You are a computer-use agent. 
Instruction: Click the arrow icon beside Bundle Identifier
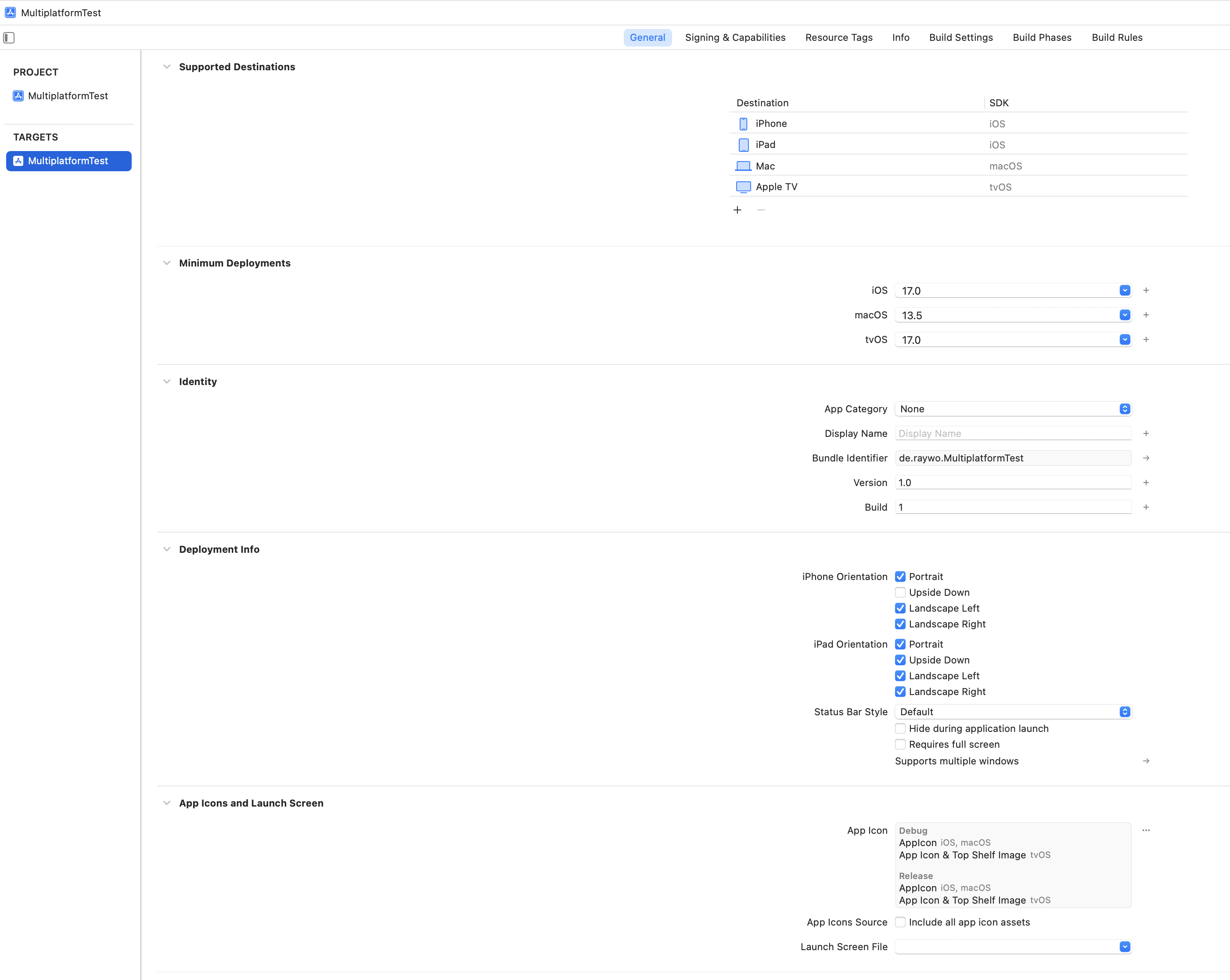(x=1146, y=458)
